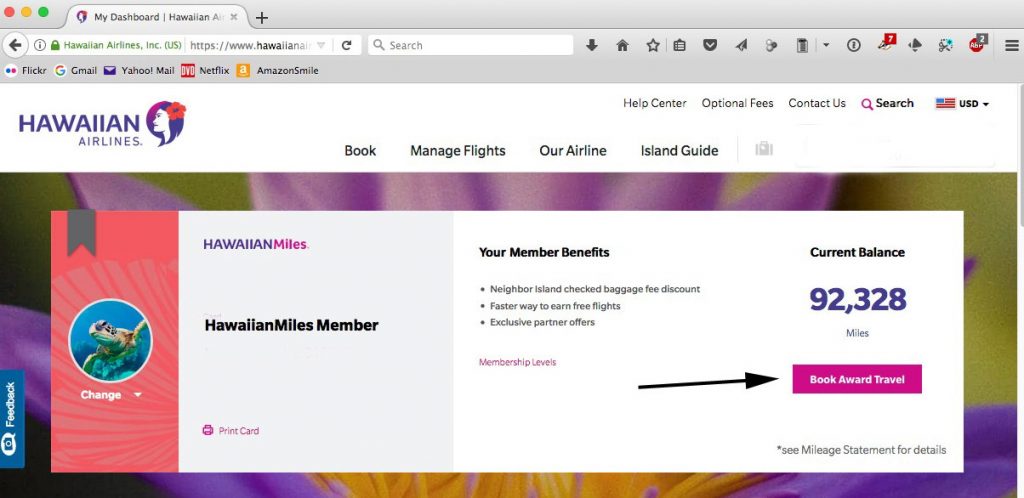Open the Feedback side tab
The image size is (1024, 498).
click(x=12, y=419)
